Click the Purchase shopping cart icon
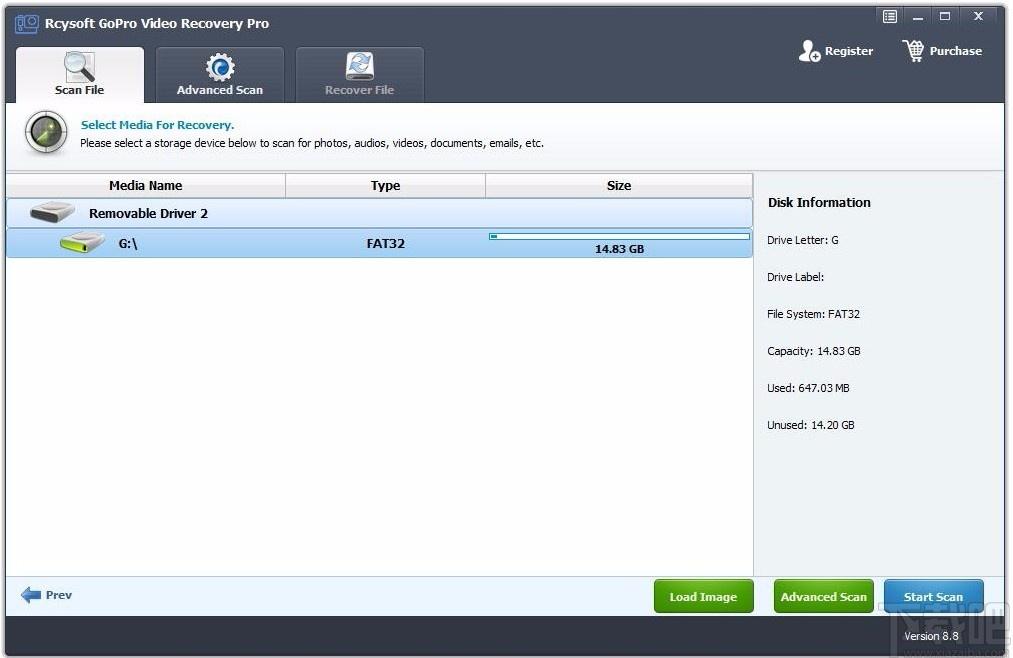This screenshot has height=658, width=1013. (914, 50)
